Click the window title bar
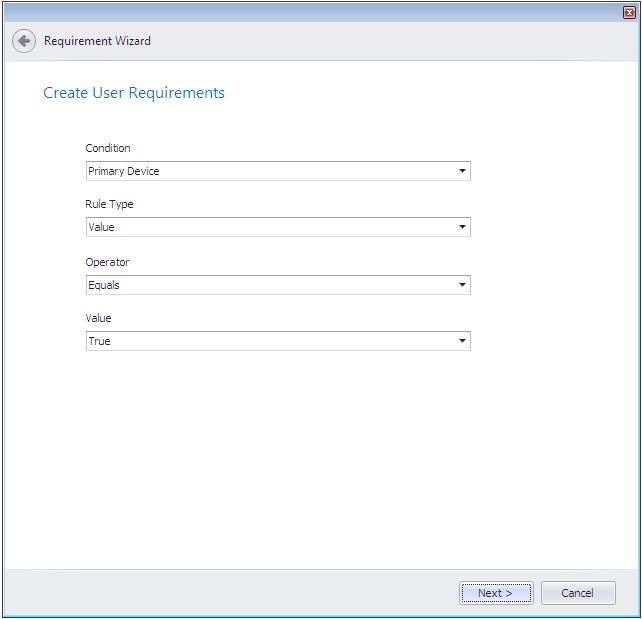Image resolution: width=642 pixels, height=619 pixels. point(300,11)
